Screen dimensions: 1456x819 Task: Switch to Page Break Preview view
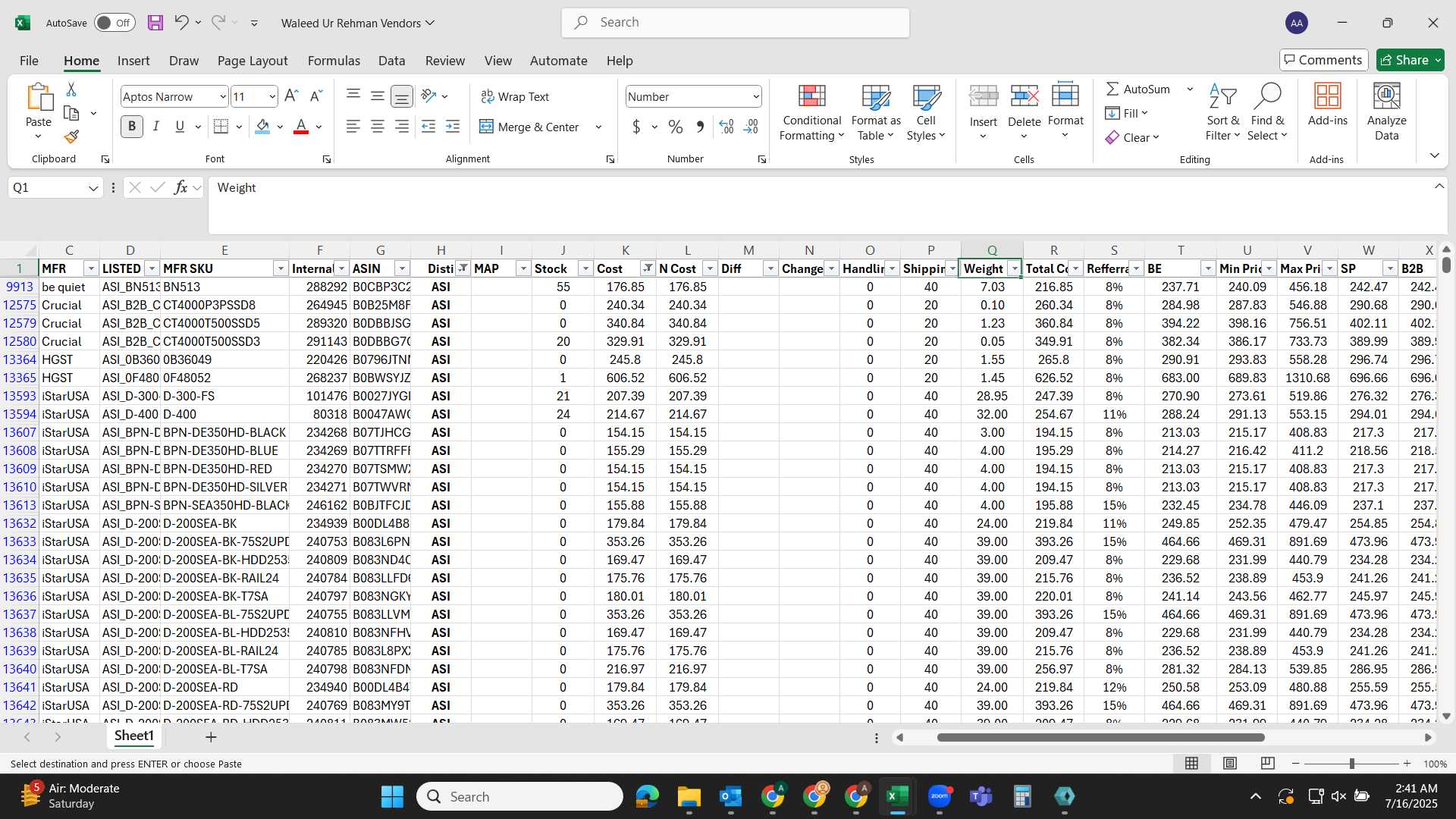(1267, 764)
